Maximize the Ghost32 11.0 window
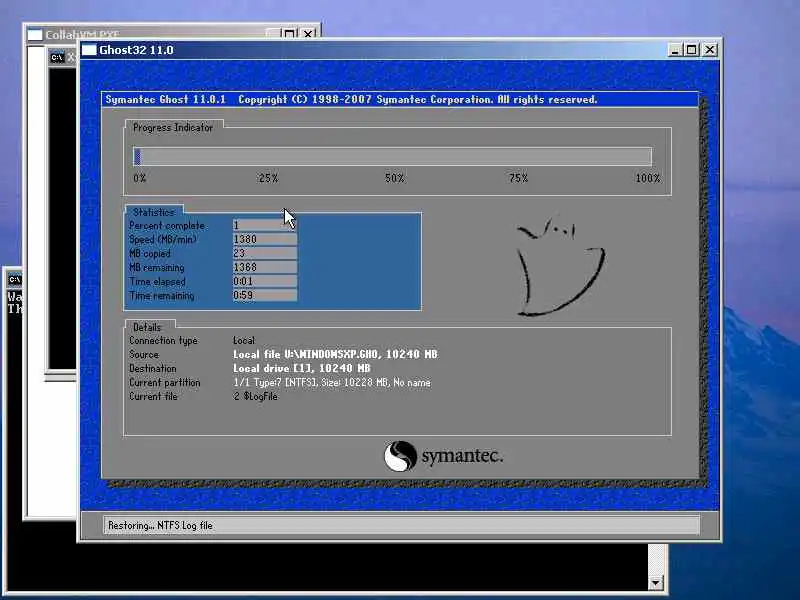The image size is (800, 600). 692,49
